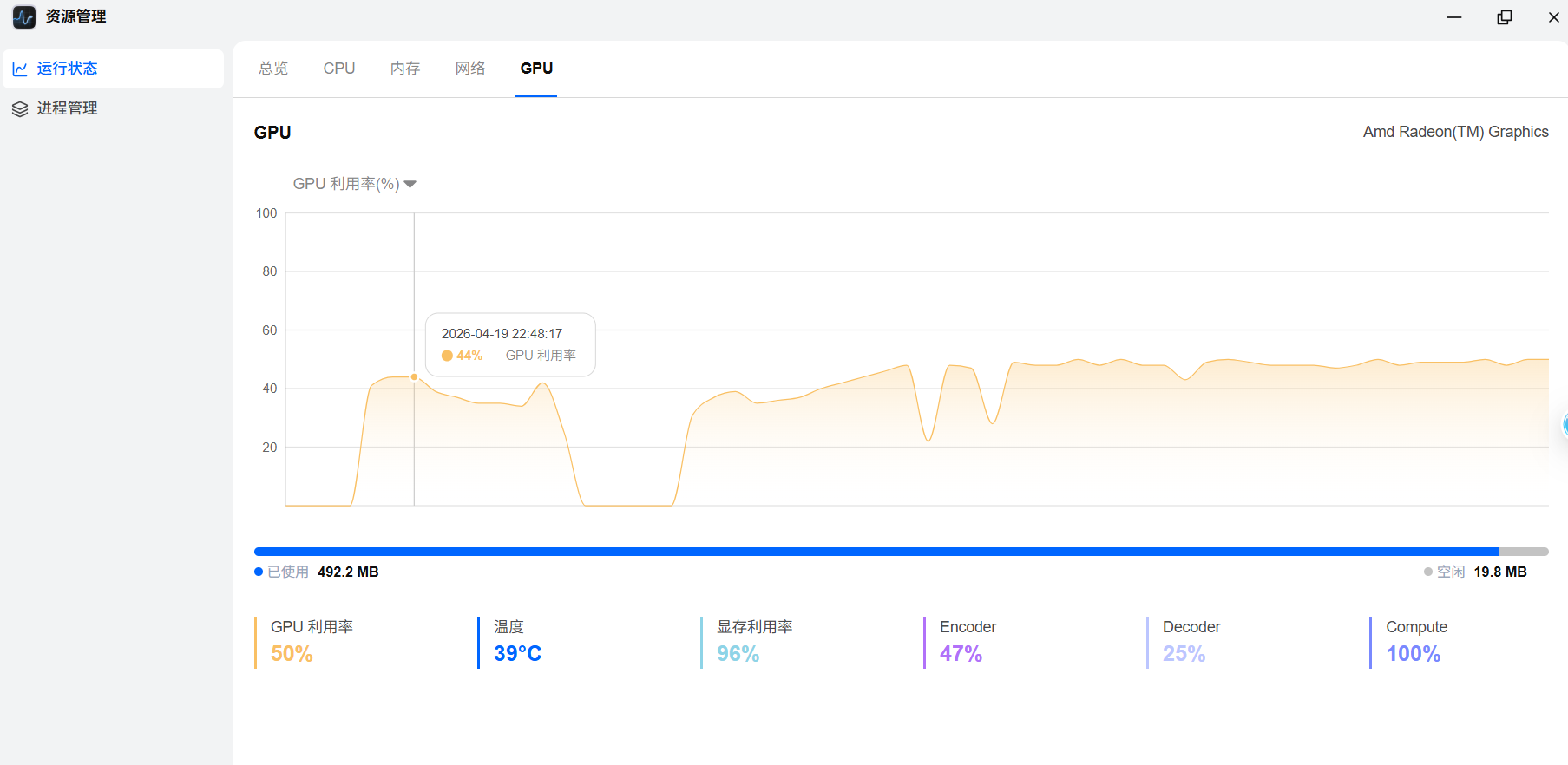Open 进程管理 in the sidebar
1568x765 pixels.
coord(67,108)
